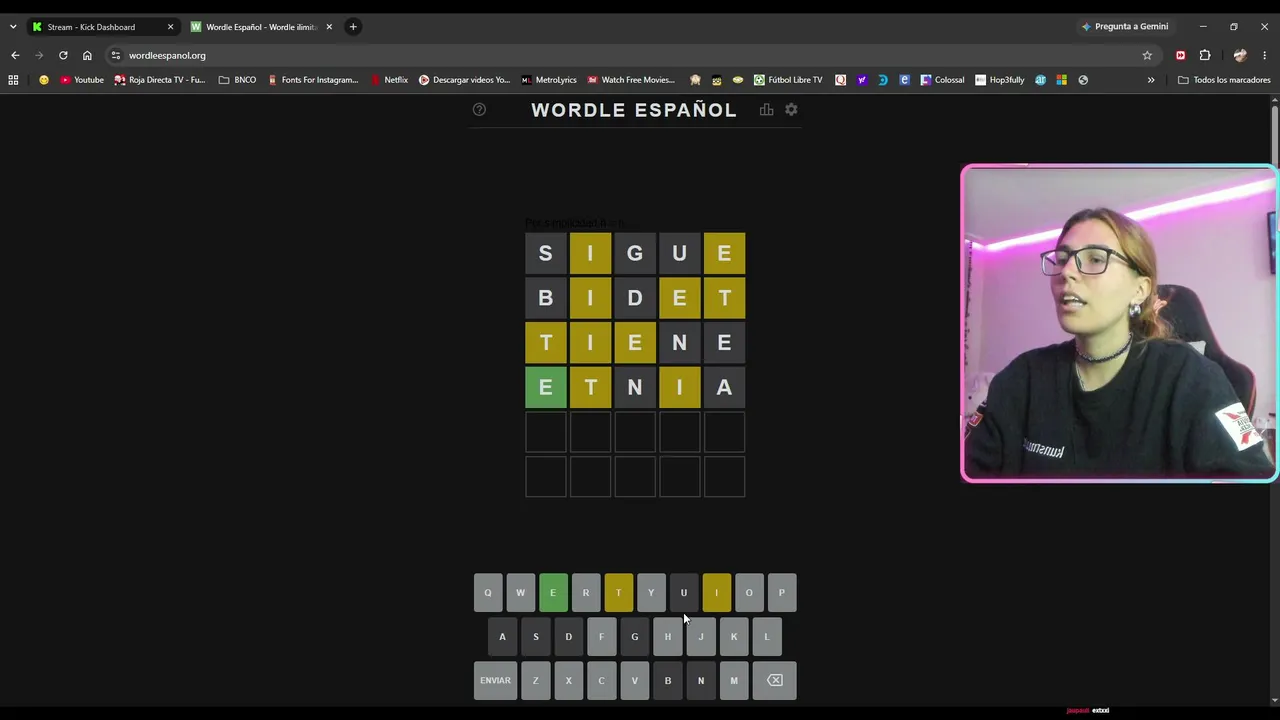The width and height of the screenshot is (1280, 720).
Task: Click the M key on the game keyboard
Action: (x=734, y=680)
